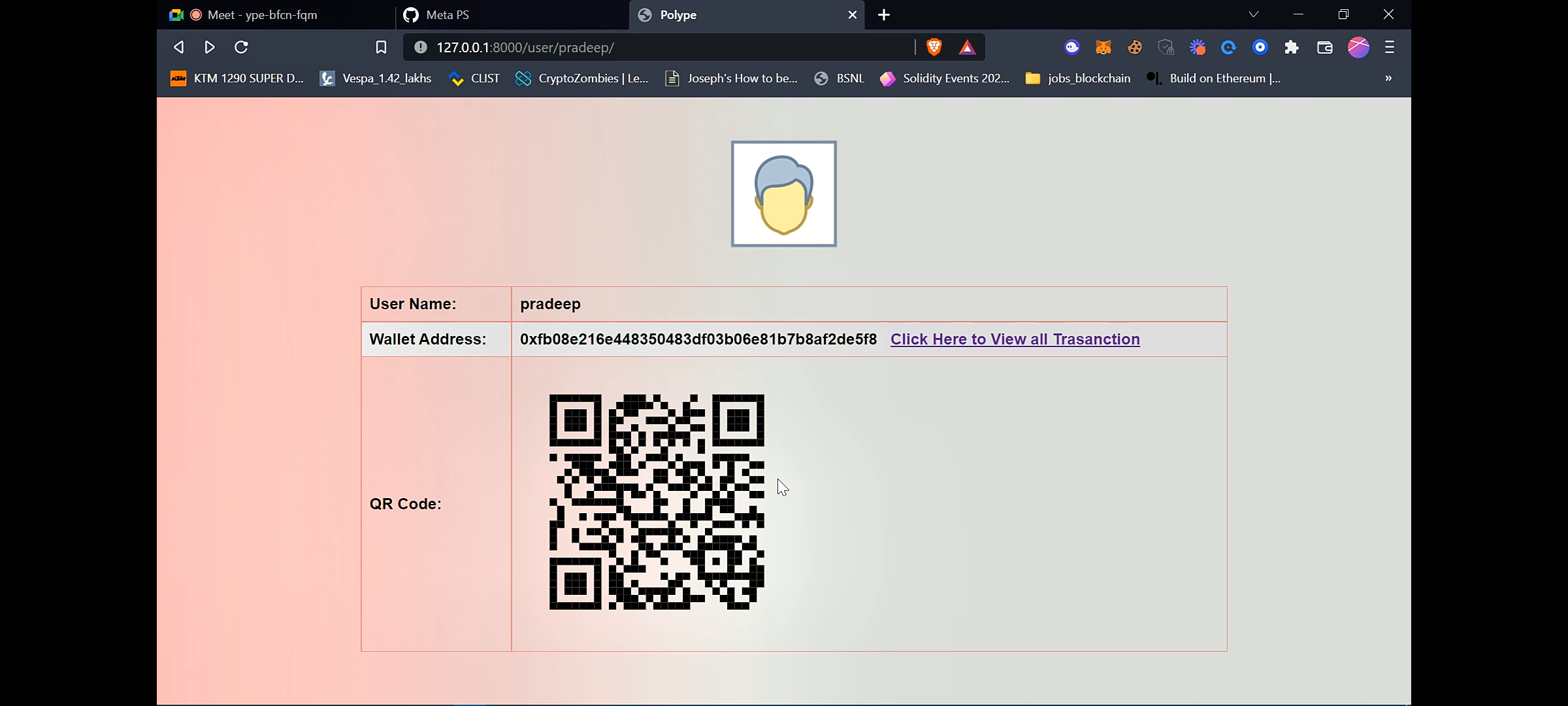
Task: Open the purple chat extension icon
Action: [x=1072, y=47]
